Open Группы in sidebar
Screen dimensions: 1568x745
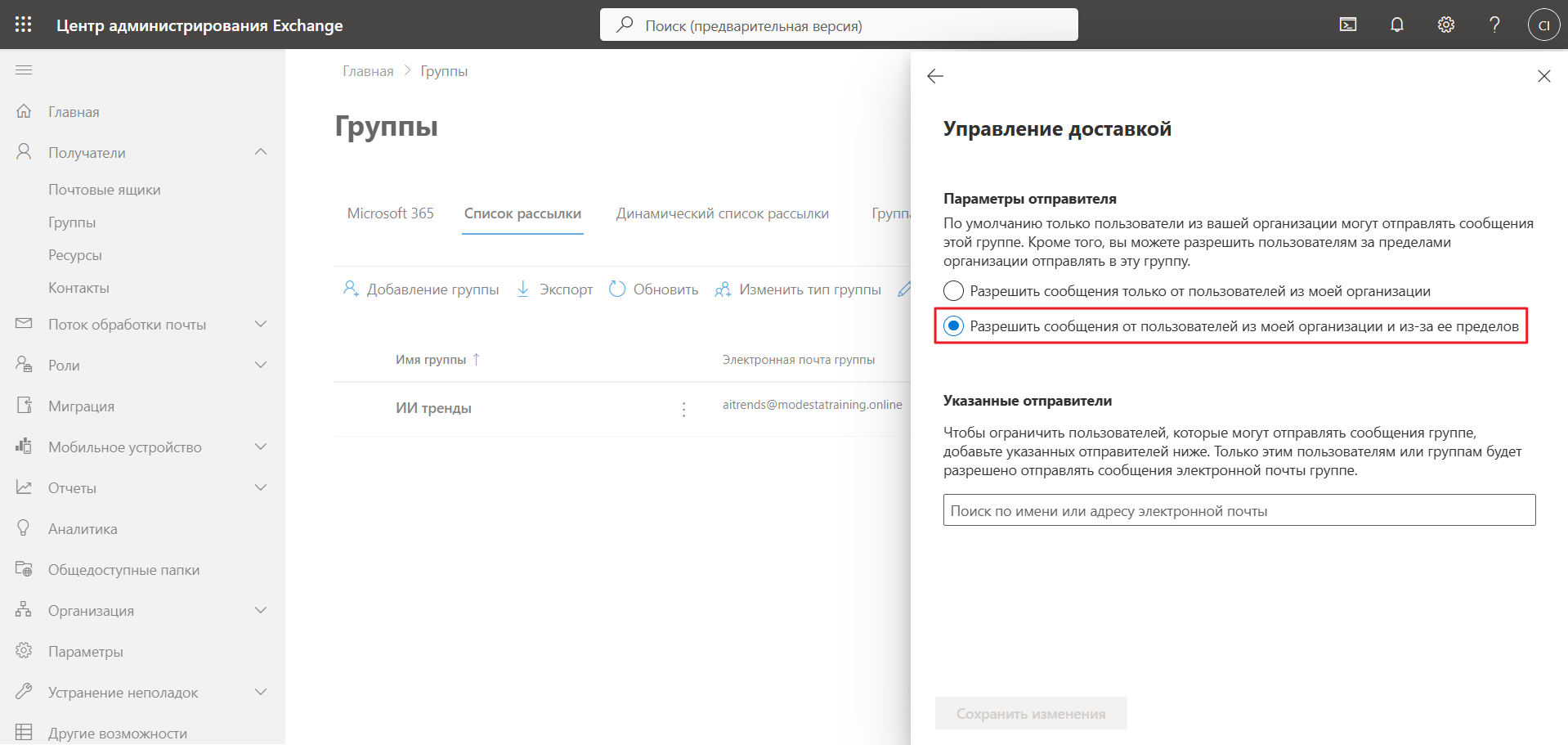[72, 222]
